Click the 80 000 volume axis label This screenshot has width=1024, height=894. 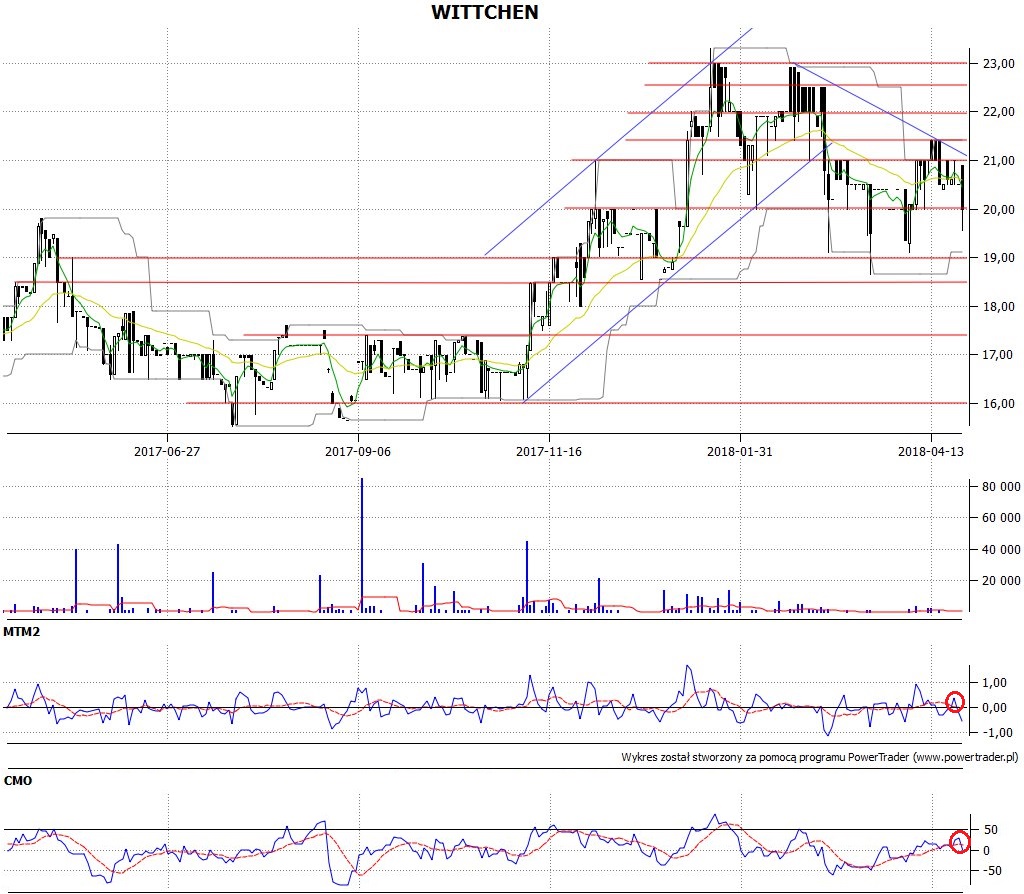coord(1001,487)
